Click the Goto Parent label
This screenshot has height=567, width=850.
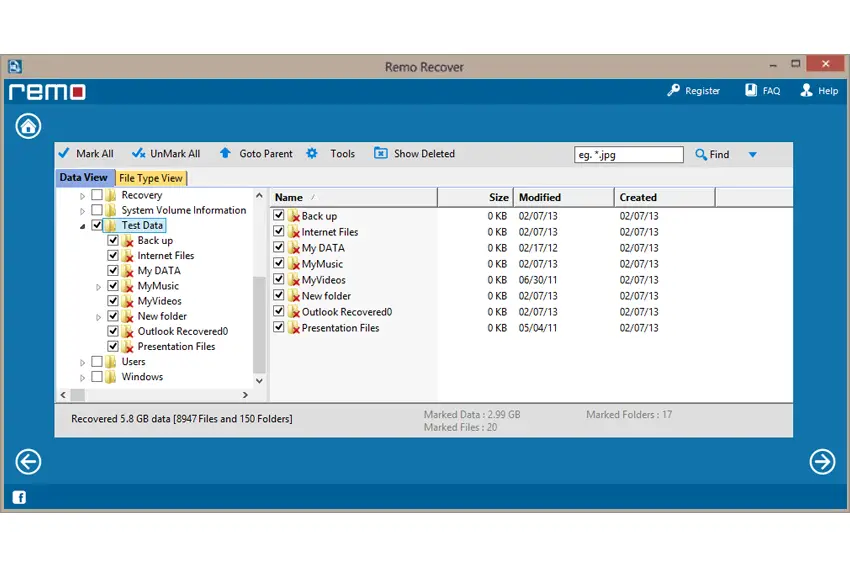tap(266, 153)
